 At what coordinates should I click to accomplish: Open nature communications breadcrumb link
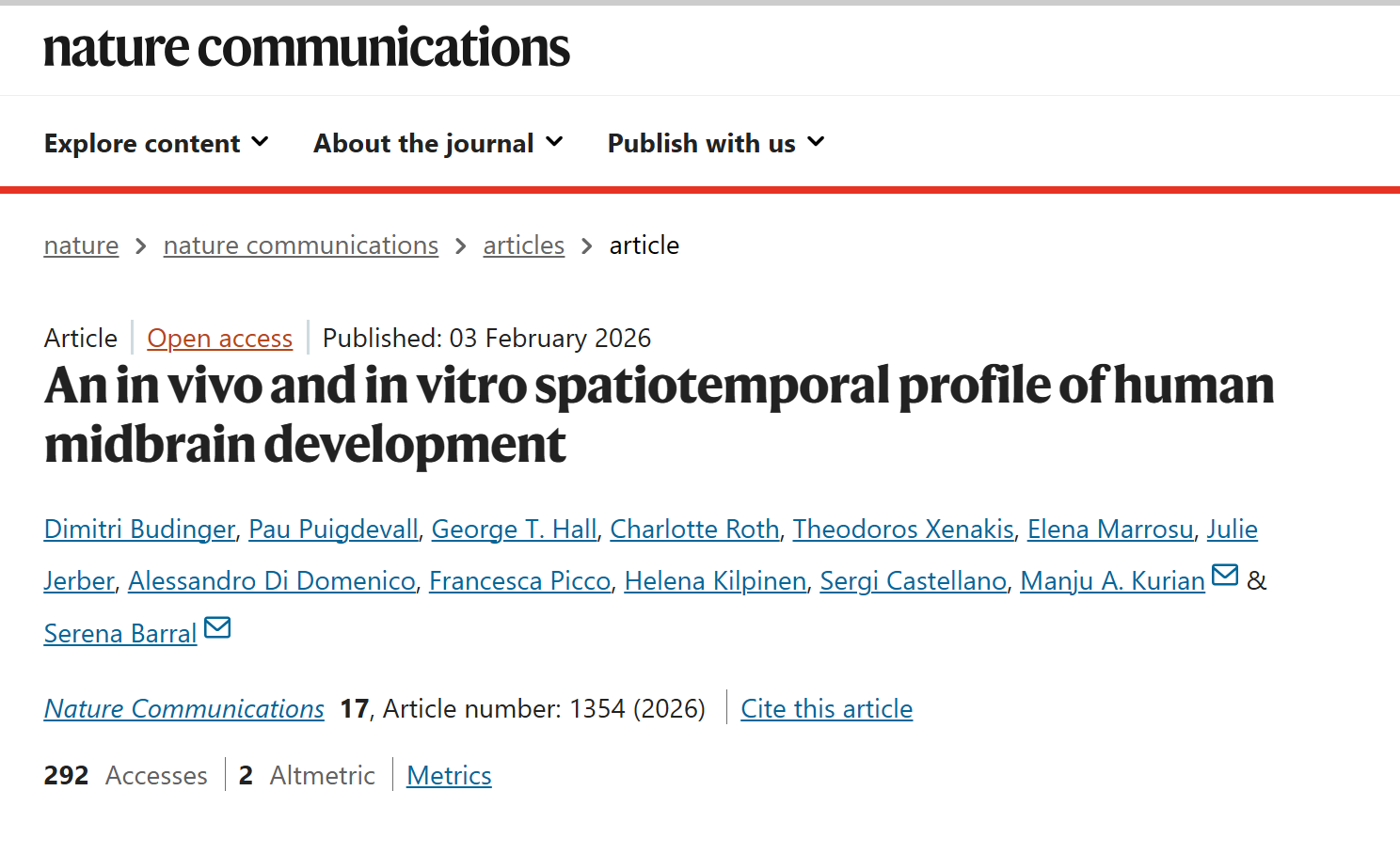tap(300, 245)
